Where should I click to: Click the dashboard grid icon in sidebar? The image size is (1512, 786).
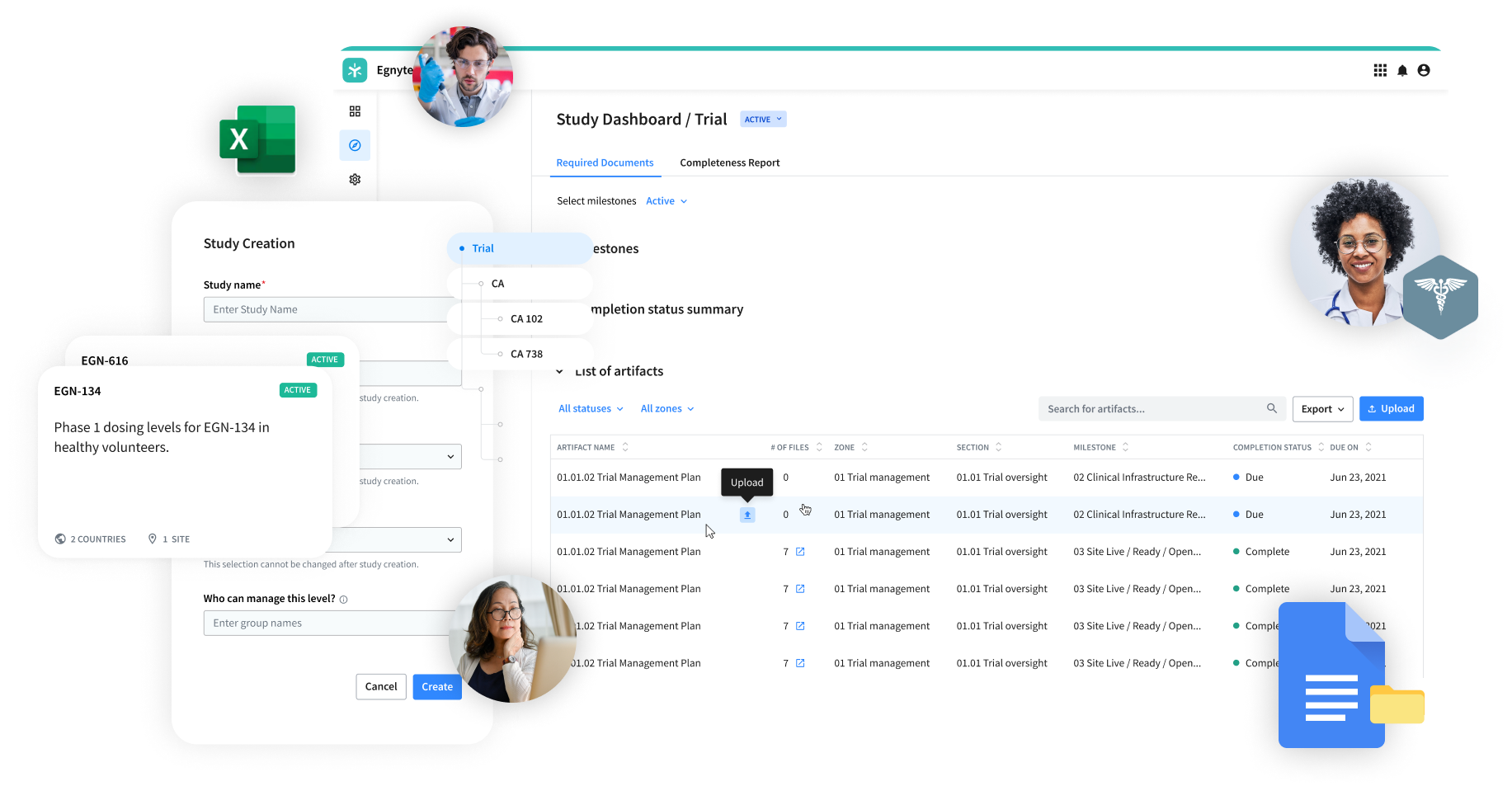[x=355, y=111]
